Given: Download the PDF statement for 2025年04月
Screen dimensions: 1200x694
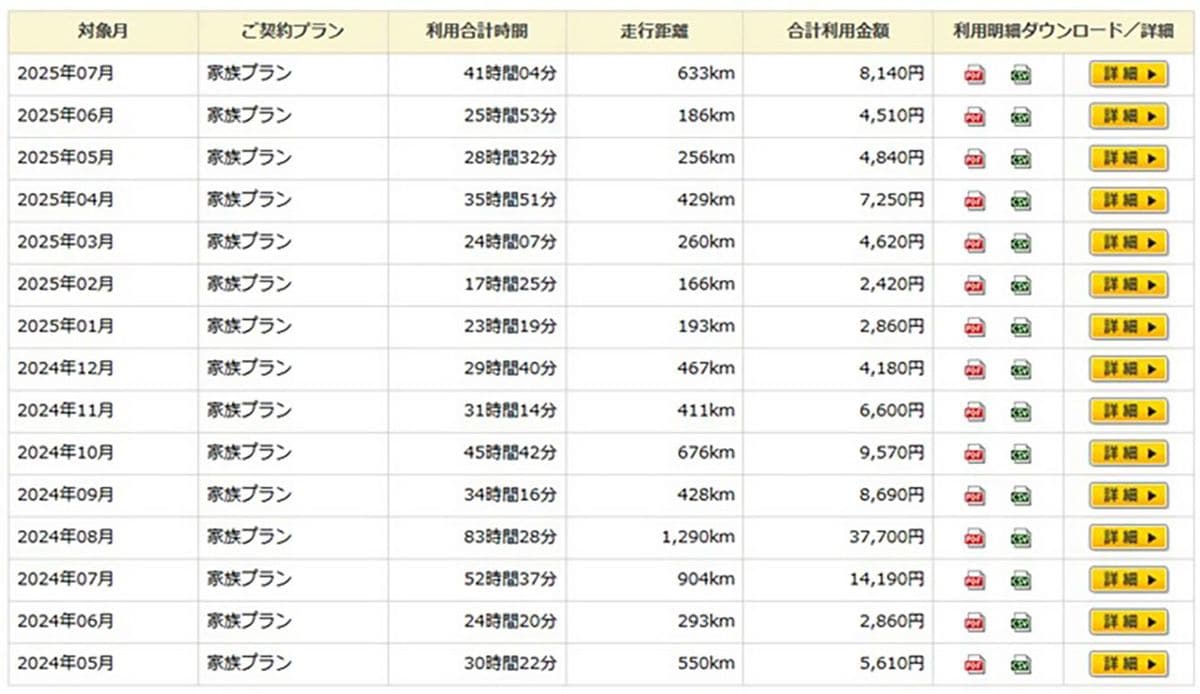Looking at the screenshot, I should click(974, 201).
